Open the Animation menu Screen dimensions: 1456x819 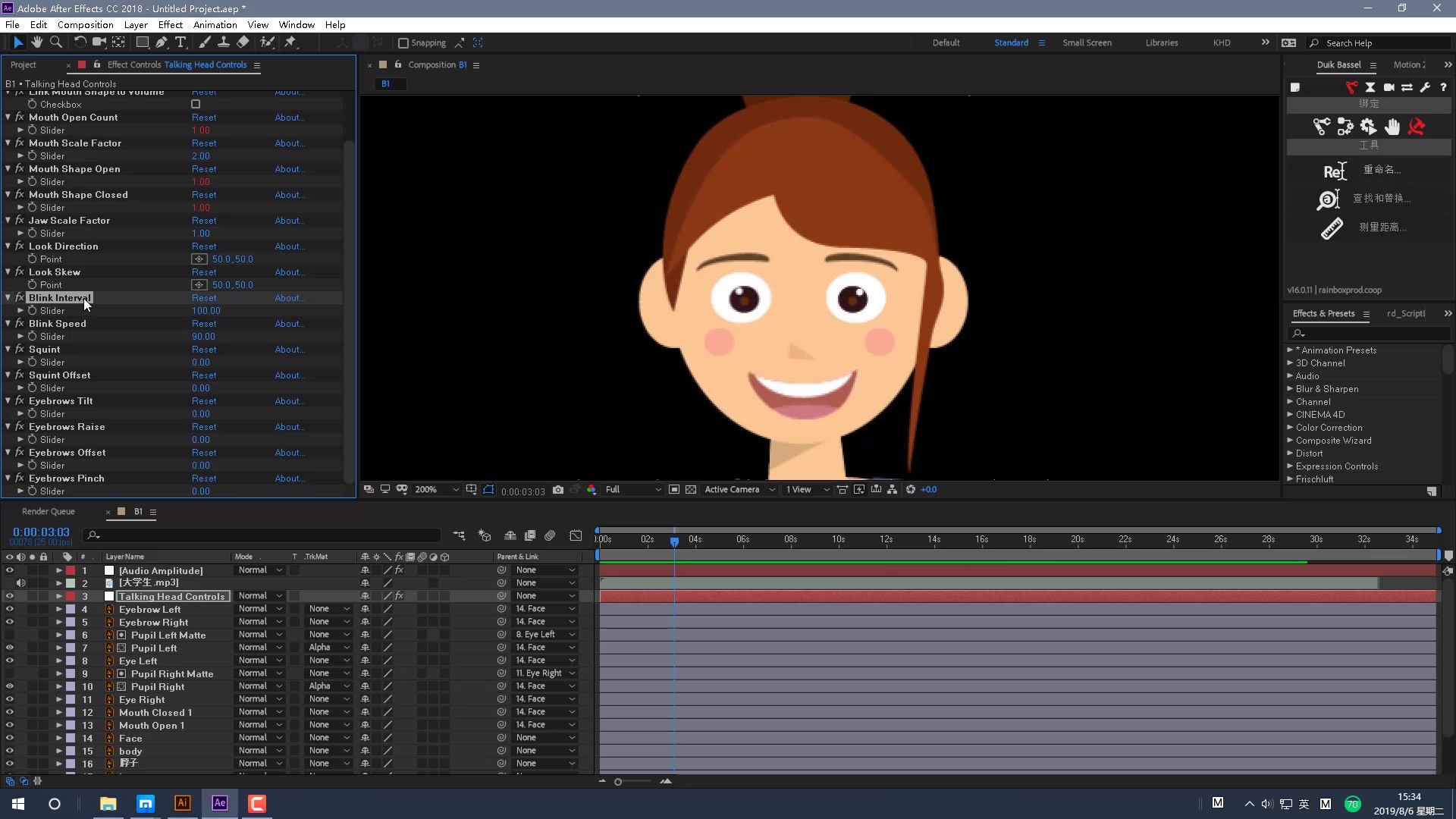215,24
